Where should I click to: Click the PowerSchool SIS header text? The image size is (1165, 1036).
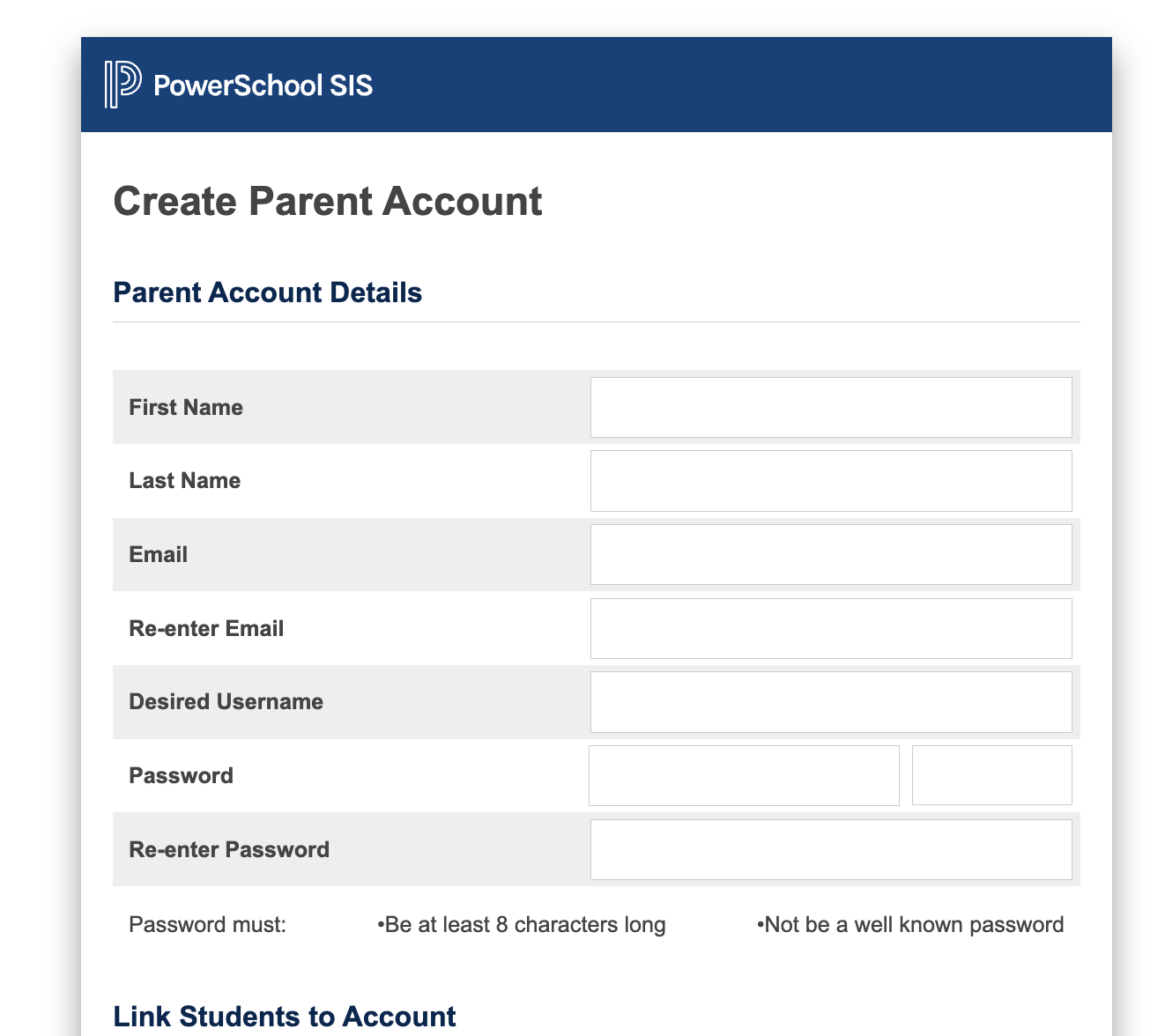pyautogui.click(x=263, y=85)
